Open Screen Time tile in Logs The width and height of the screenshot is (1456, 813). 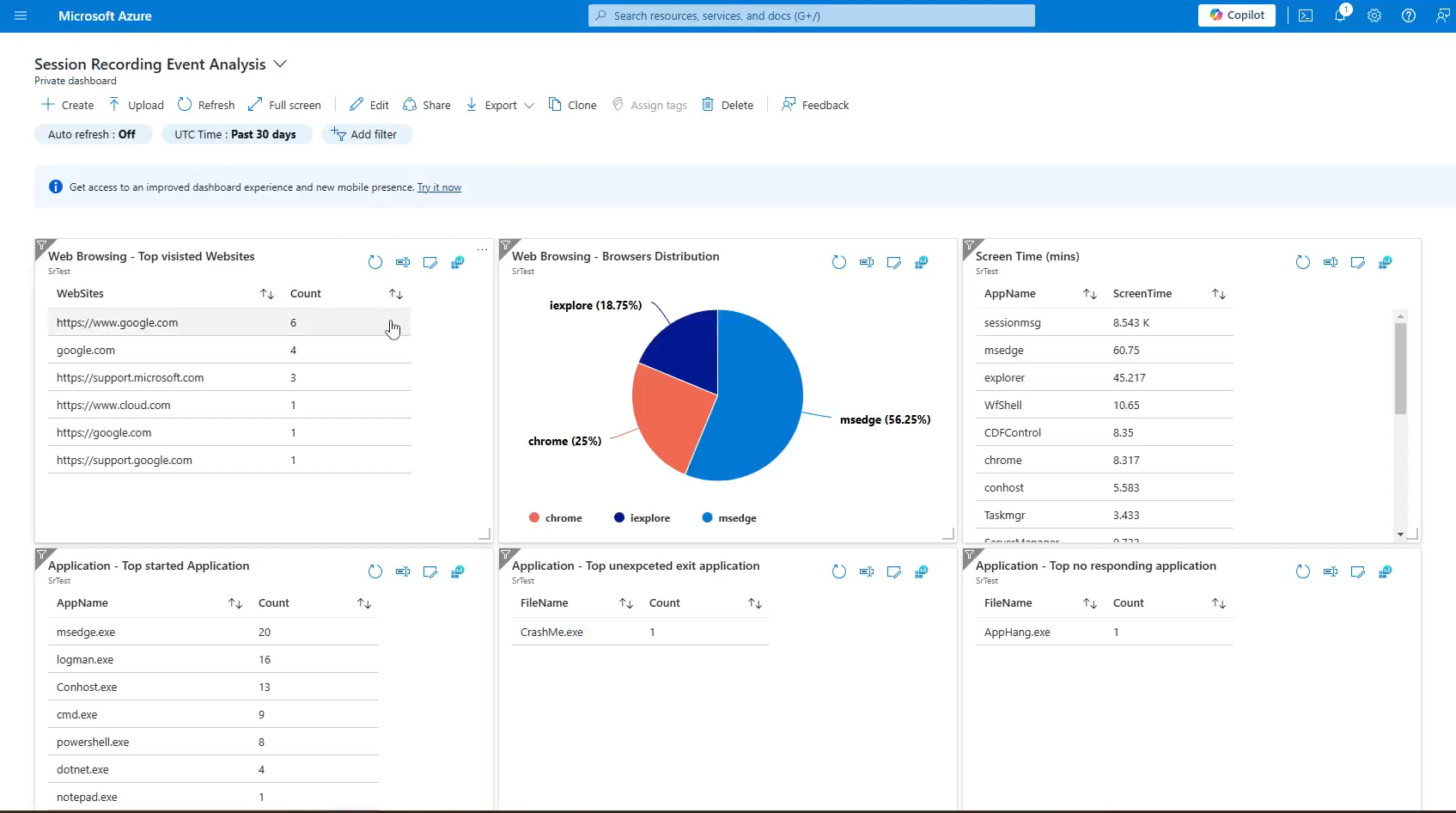[1386, 262]
